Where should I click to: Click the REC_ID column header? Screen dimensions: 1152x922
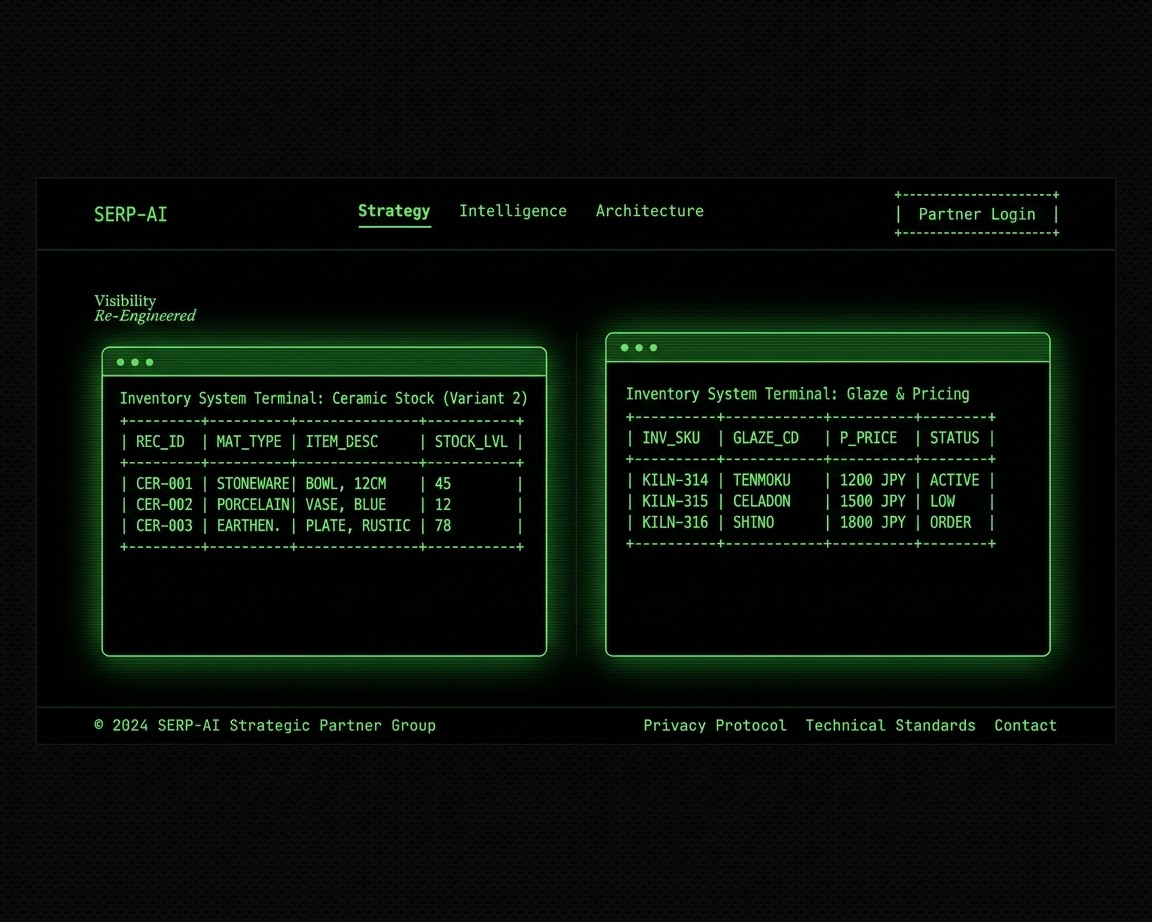[x=160, y=442]
